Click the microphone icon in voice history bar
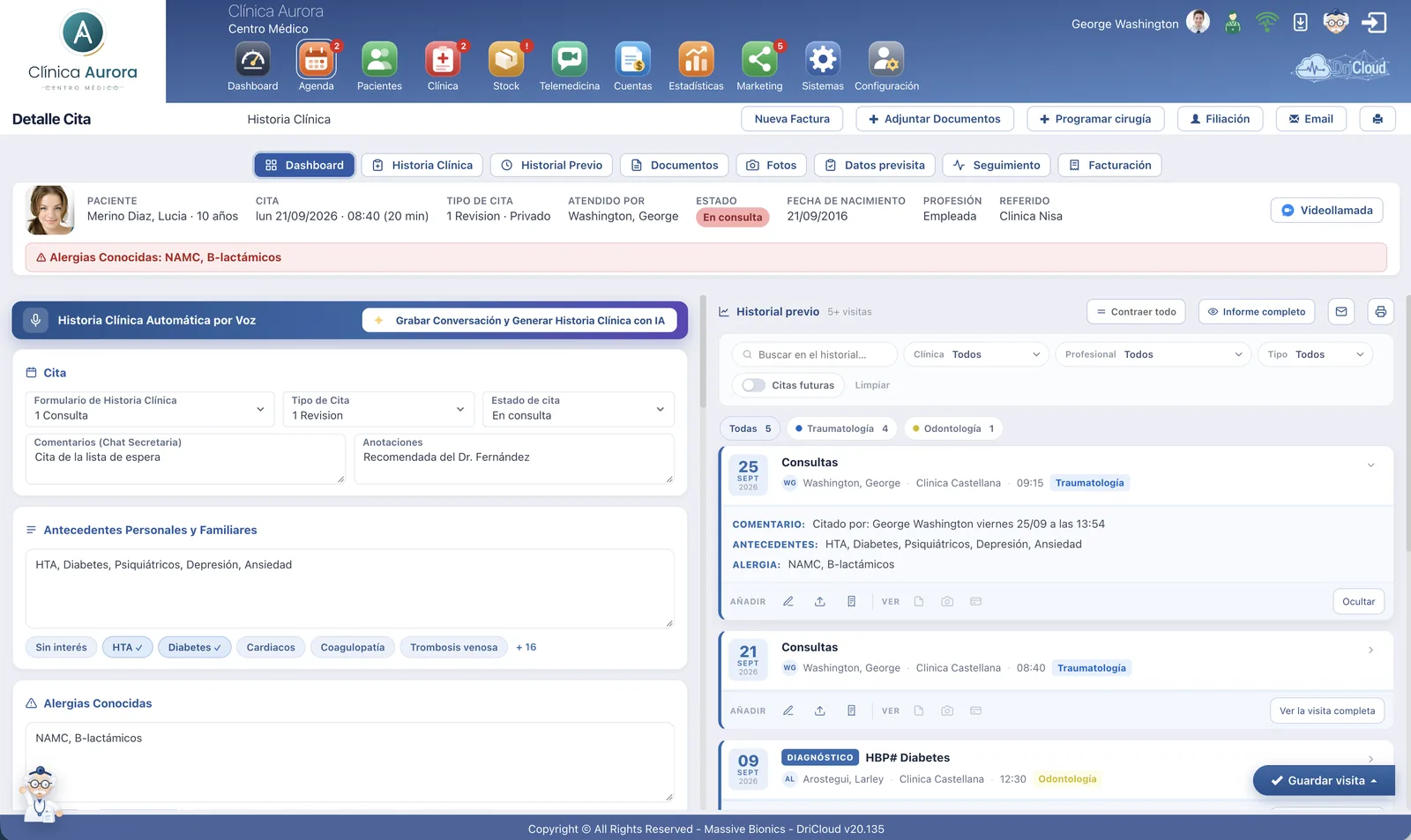 [x=35, y=320]
